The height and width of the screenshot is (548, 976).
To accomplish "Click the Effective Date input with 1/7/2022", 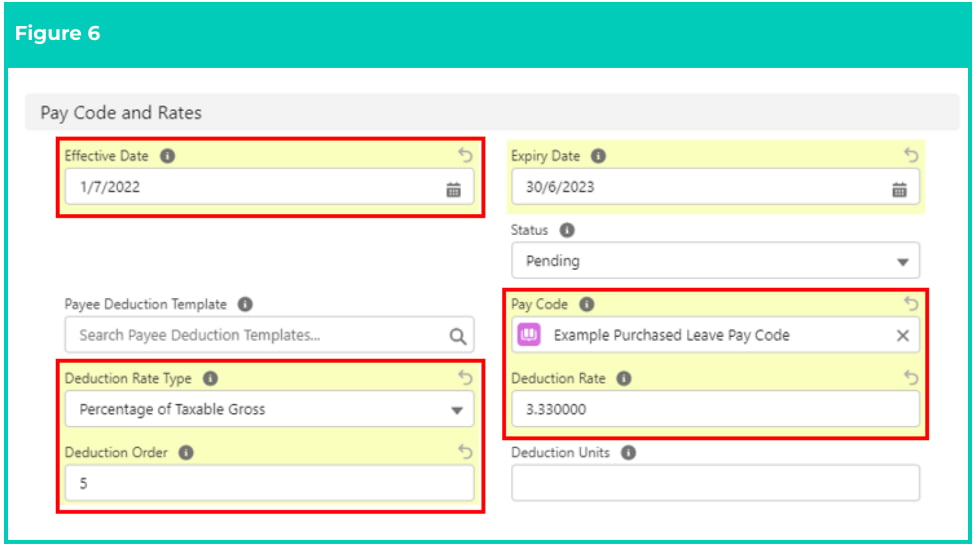I will coord(270,187).
